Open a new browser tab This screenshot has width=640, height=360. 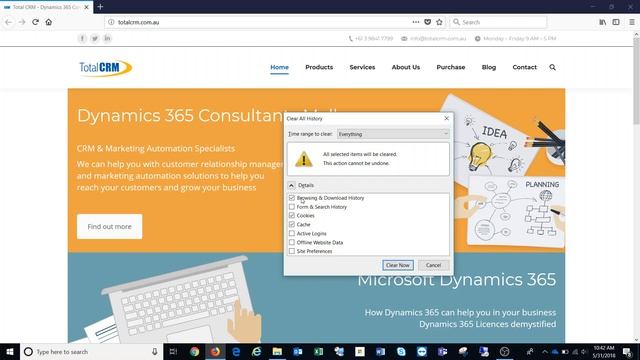[x=100, y=7]
